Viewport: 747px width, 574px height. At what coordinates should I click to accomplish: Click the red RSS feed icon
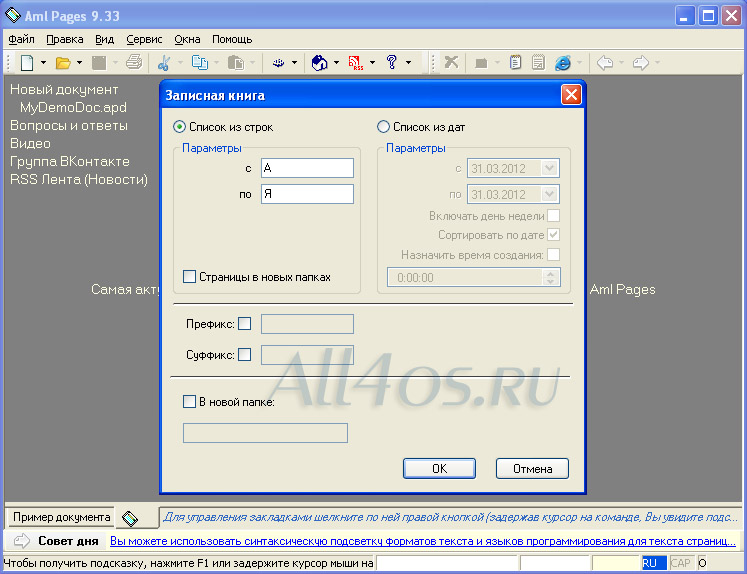(355, 62)
